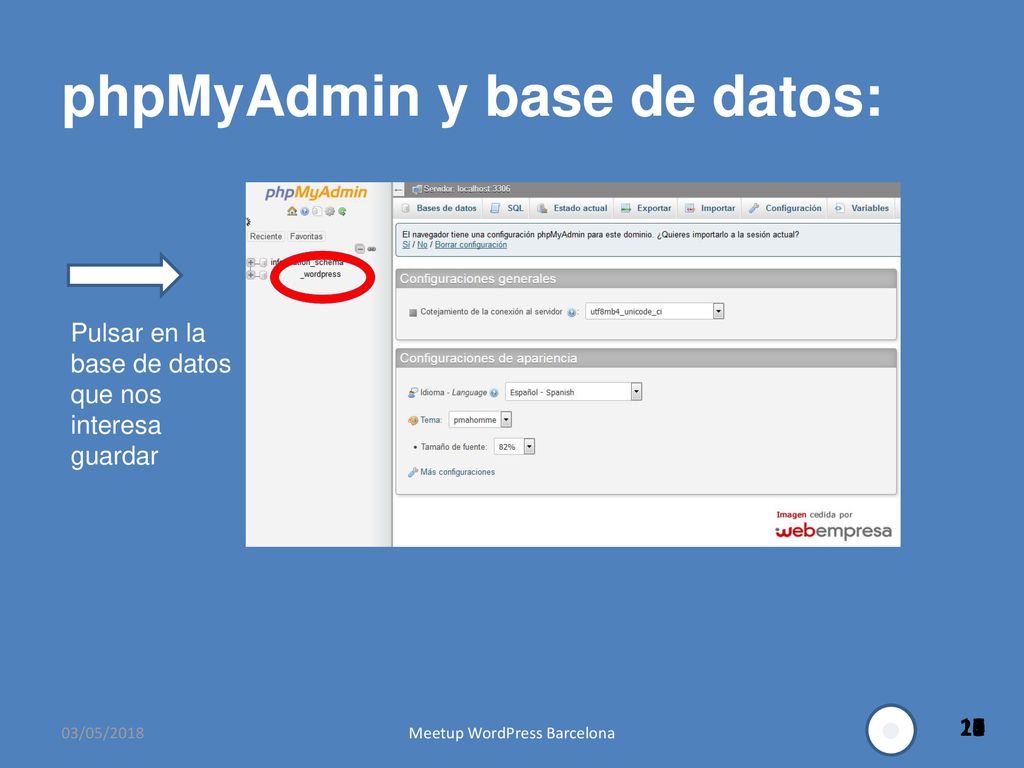Click the Tamaño de fuente label
Viewport: 1024px width, 768px height.
click(454, 447)
